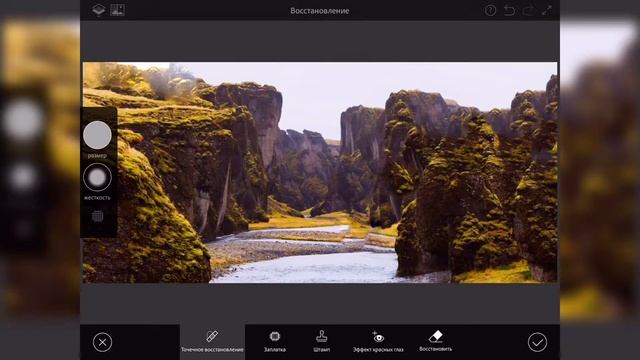Open the layers icon in top bar
The height and width of the screenshot is (360, 640).
coord(98,10)
